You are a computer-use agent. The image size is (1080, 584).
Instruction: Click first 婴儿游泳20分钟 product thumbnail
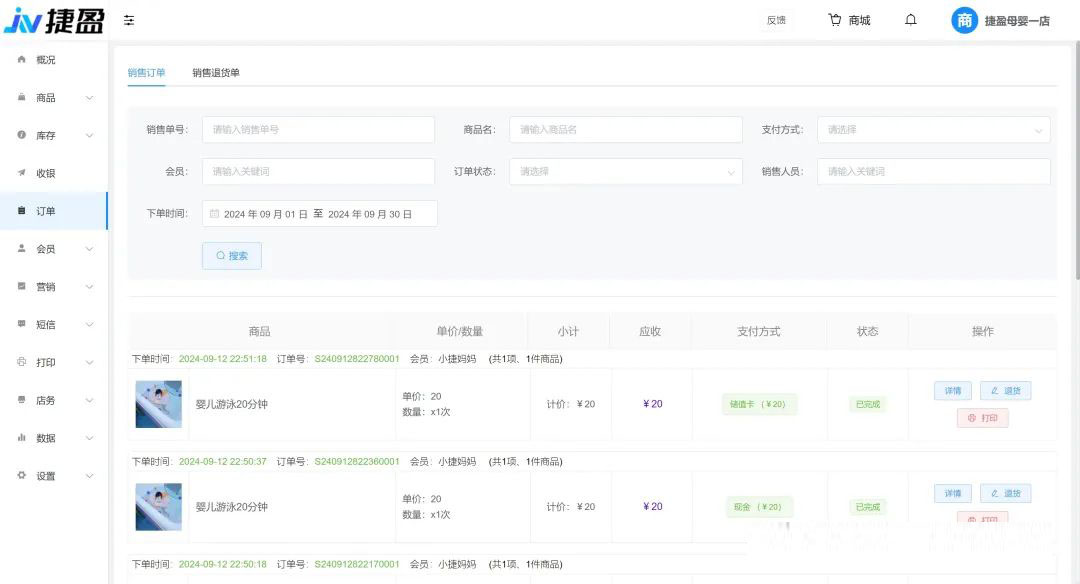pyautogui.click(x=159, y=404)
